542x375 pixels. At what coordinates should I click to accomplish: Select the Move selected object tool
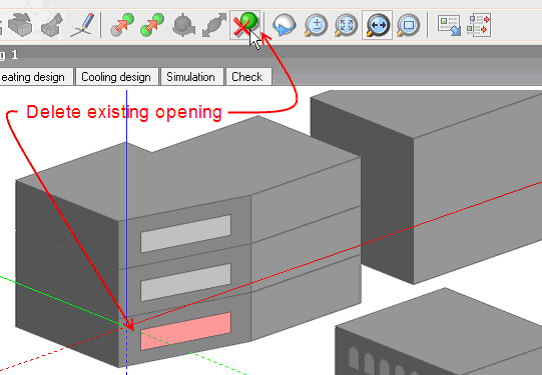(122, 25)
